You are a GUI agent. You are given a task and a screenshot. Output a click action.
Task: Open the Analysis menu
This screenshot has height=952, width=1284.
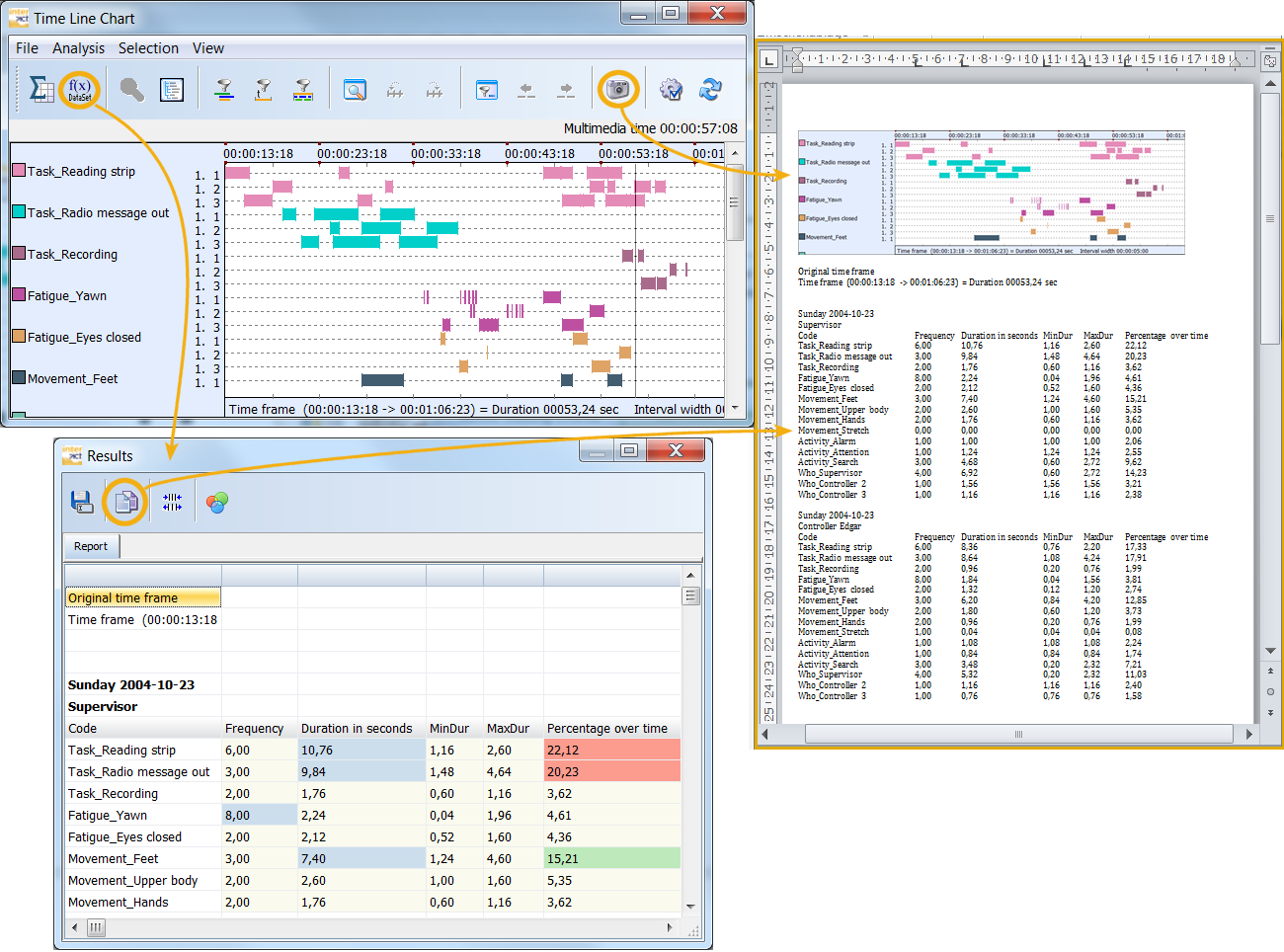coord(78,48)
